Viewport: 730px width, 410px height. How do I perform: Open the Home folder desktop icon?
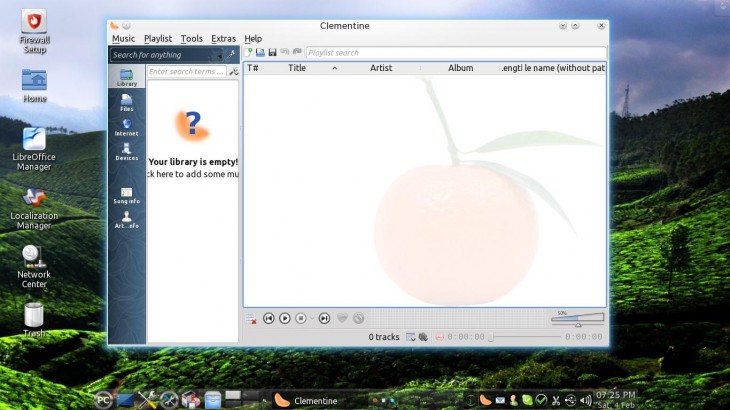tap(34, 86)
